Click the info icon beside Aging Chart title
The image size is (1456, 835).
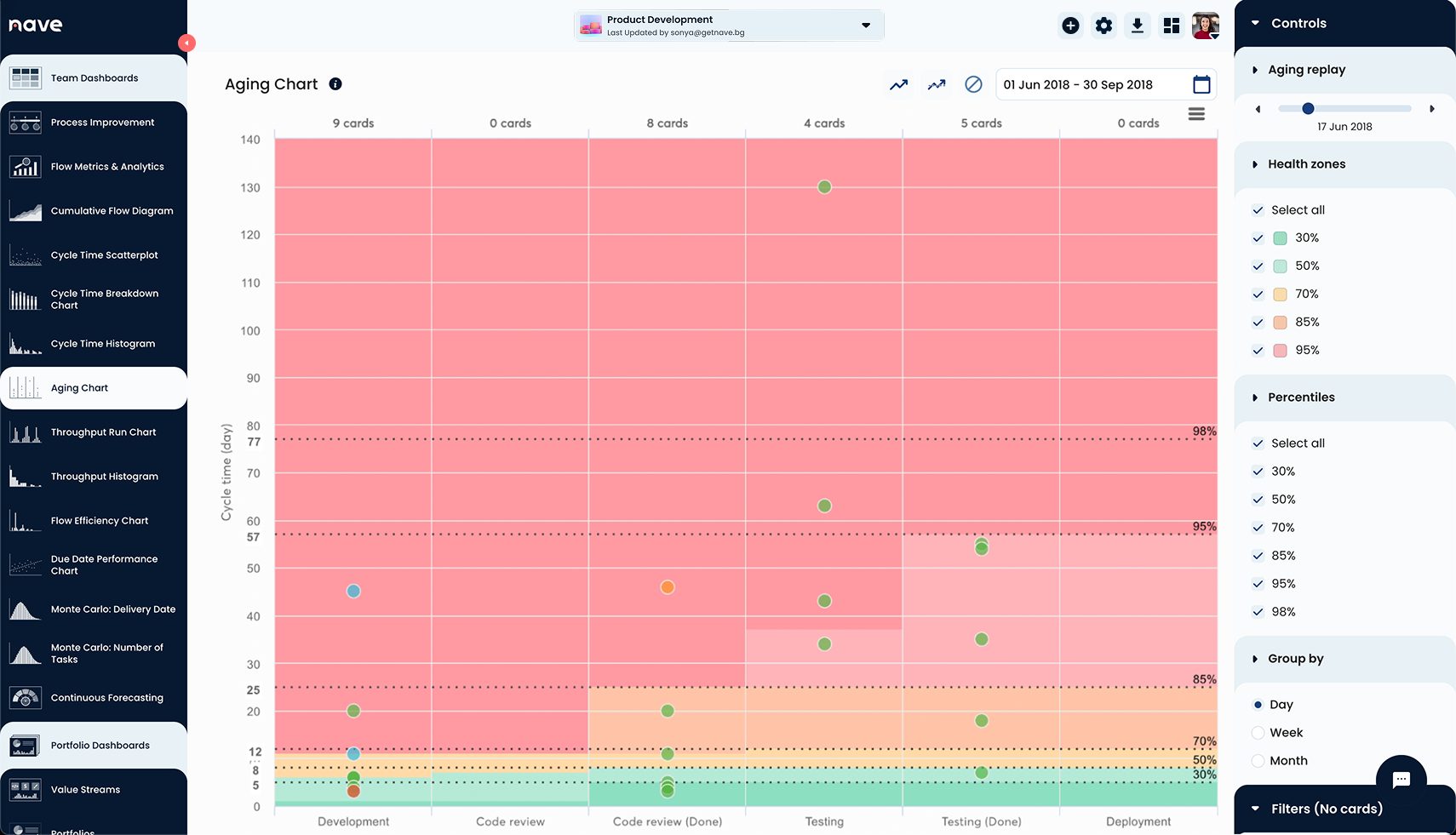point(335,84)
